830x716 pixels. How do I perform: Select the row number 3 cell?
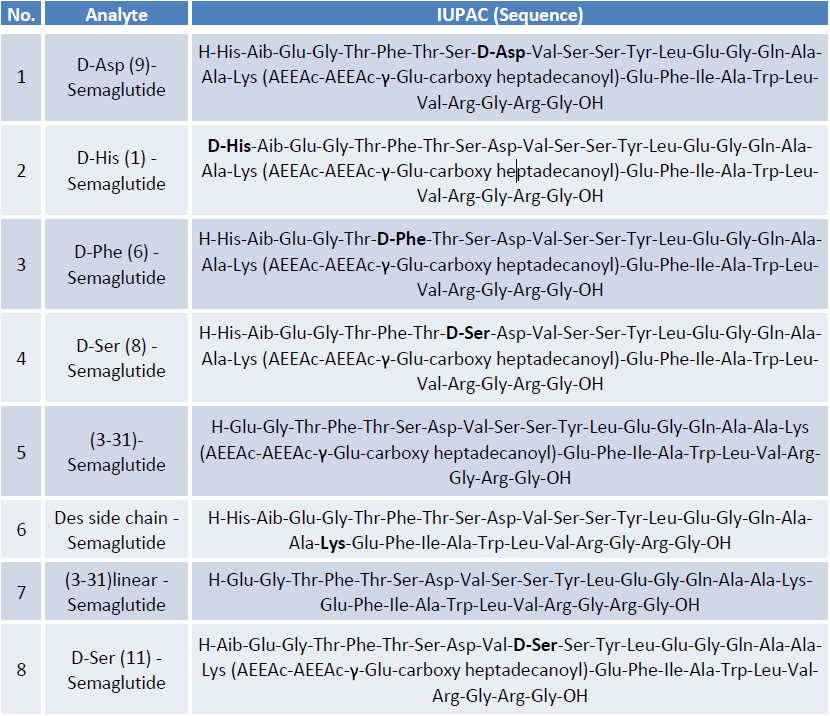[x=21, y=265]
